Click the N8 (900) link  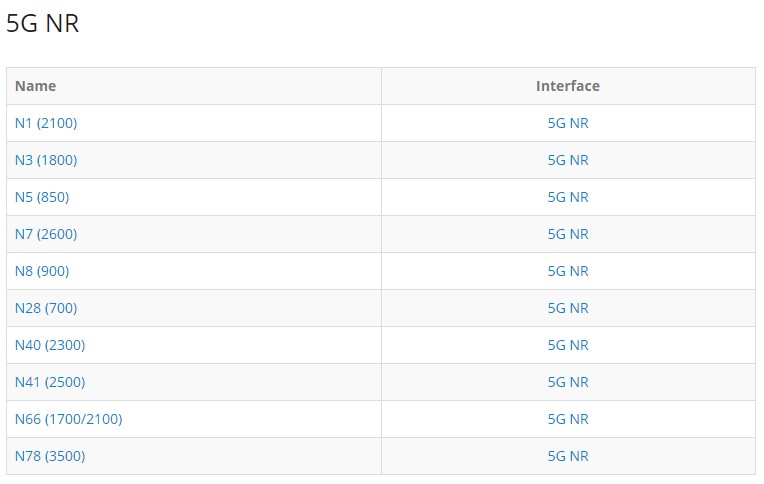pyautogui.click(x=42, y=271)
